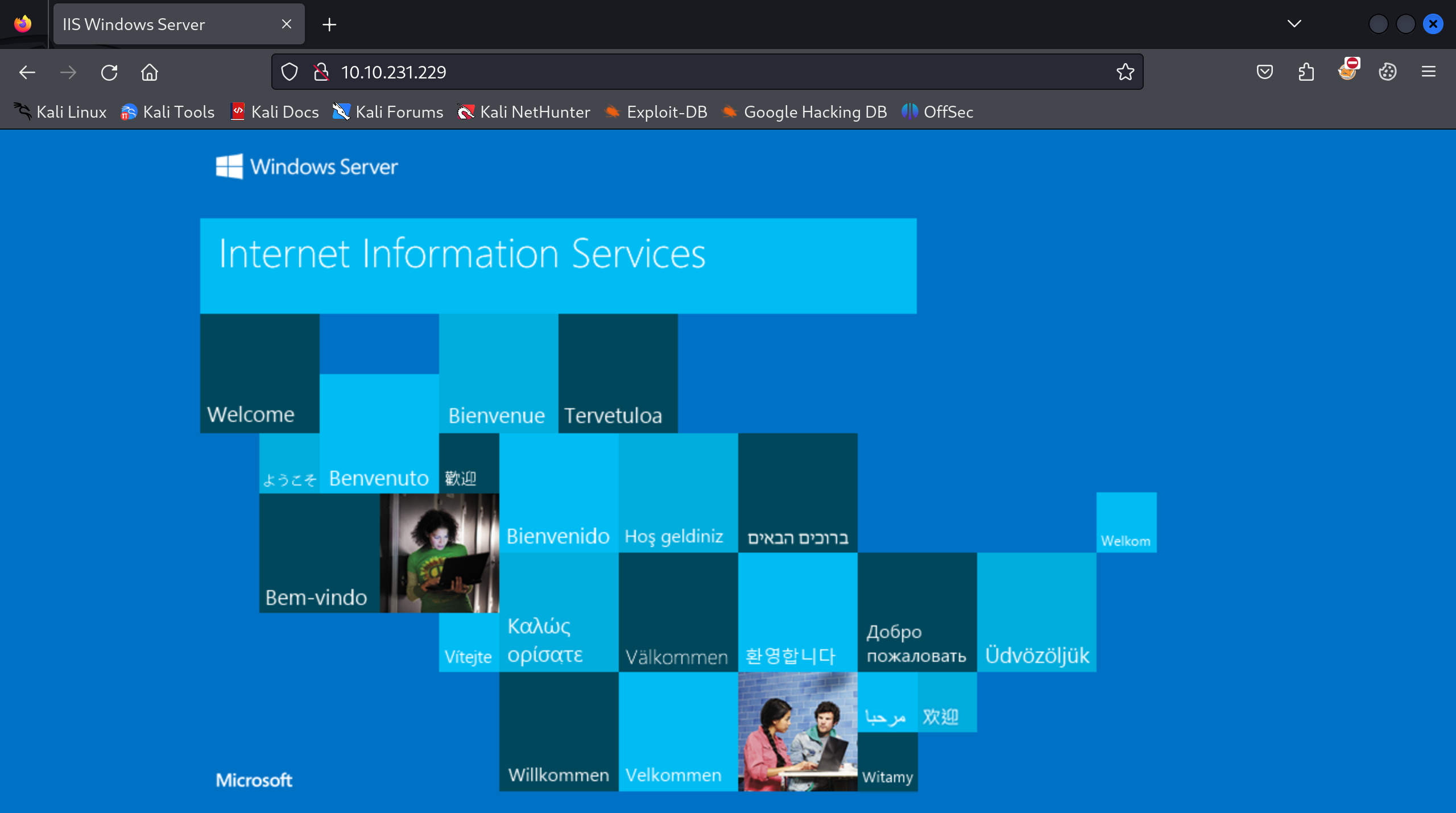Screen dimensions: 1456x813
Task: Click the browser back arrow button
Action: [x=27, y=72]
